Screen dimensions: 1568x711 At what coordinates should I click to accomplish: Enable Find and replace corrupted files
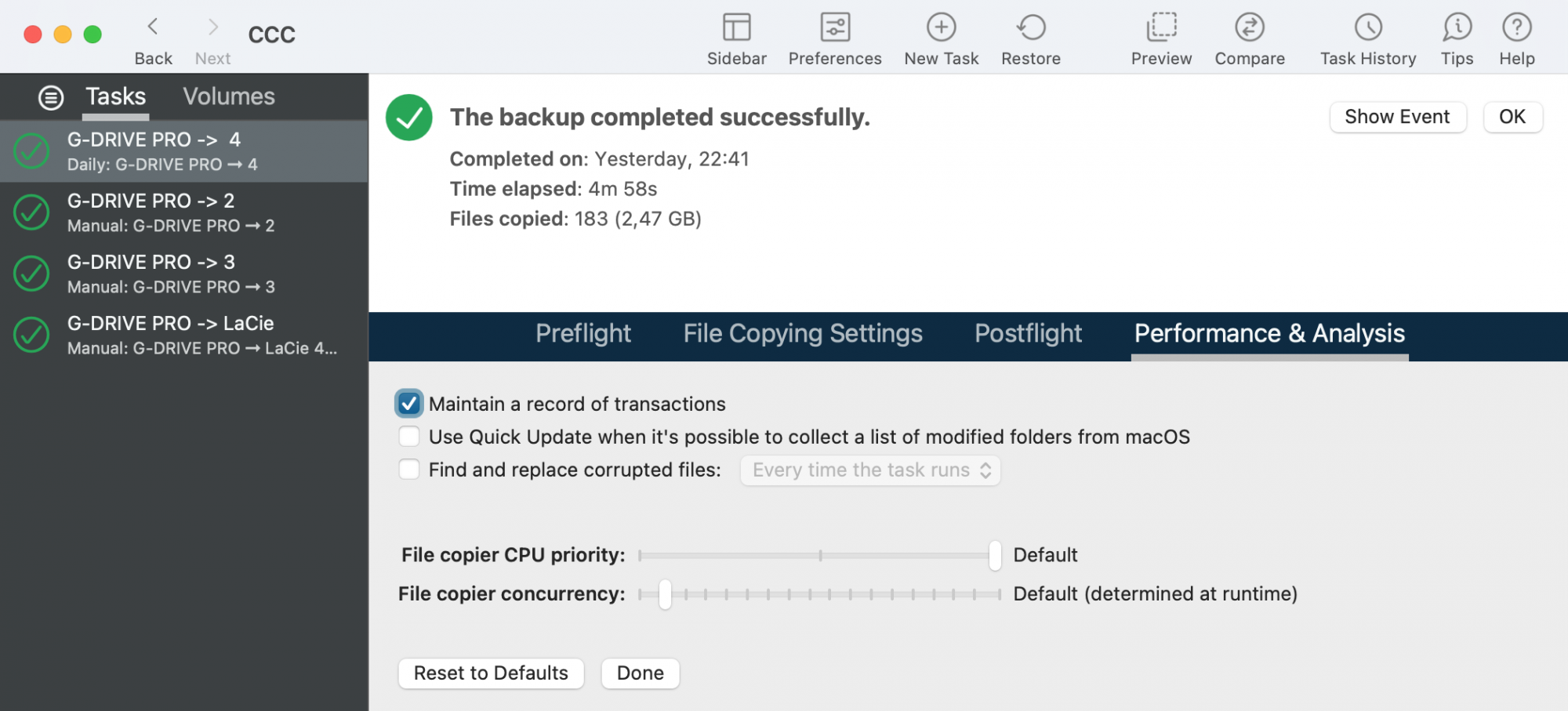coord(409,470)
